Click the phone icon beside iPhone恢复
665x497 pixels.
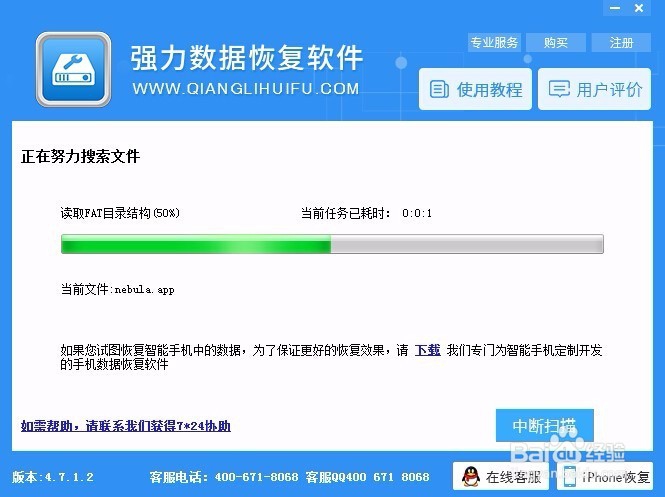click(570, 477)
